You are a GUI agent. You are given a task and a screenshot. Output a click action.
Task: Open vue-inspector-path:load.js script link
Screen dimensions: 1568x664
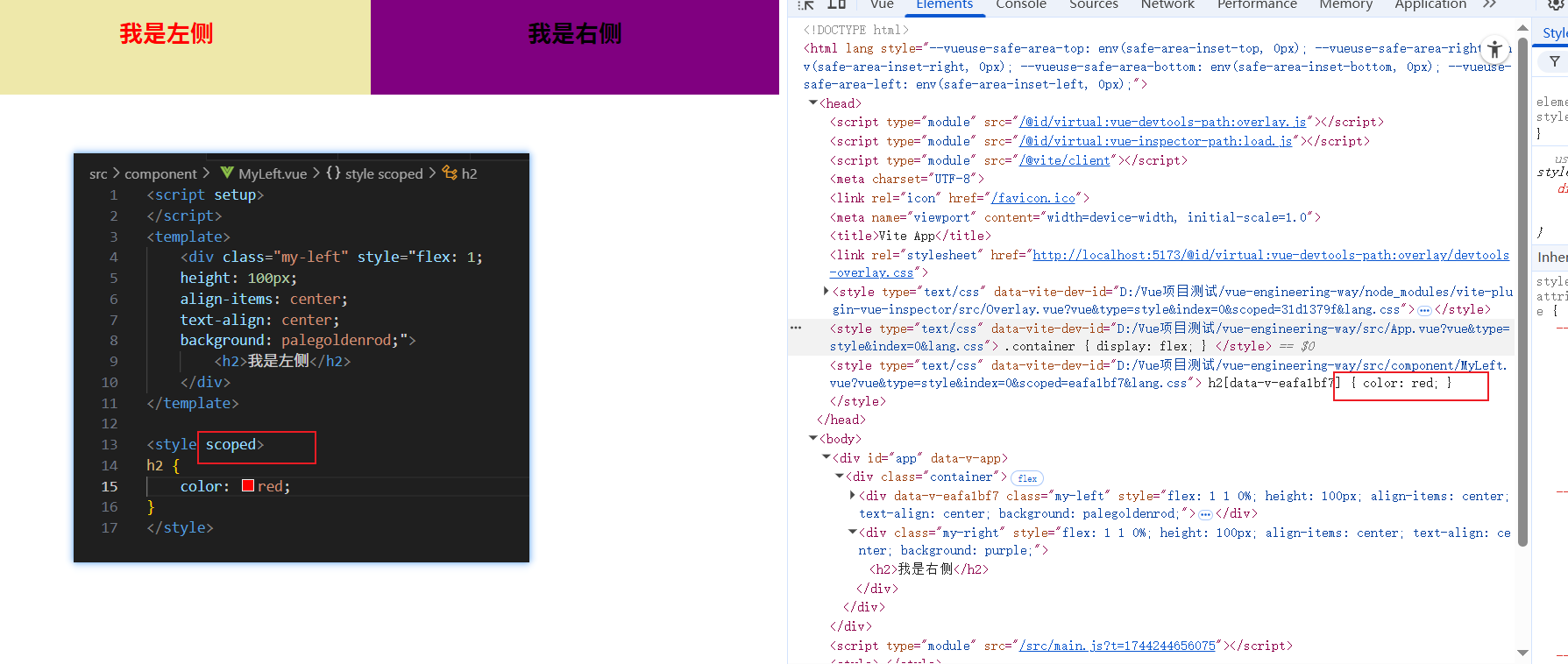click(1156, 141)
